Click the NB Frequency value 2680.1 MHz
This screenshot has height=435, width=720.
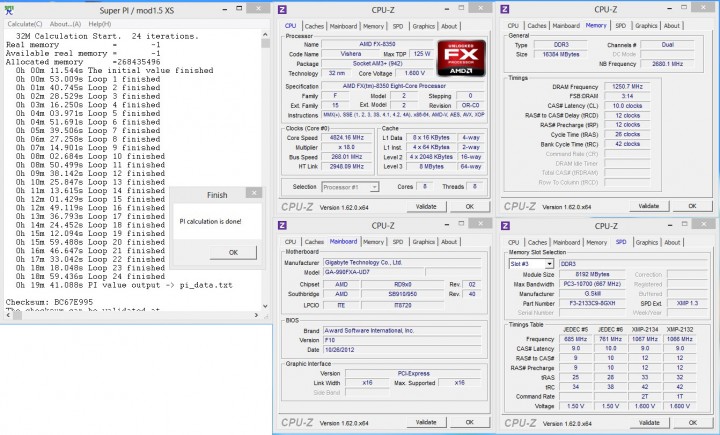pyautogui.click(x=667, y=64)
